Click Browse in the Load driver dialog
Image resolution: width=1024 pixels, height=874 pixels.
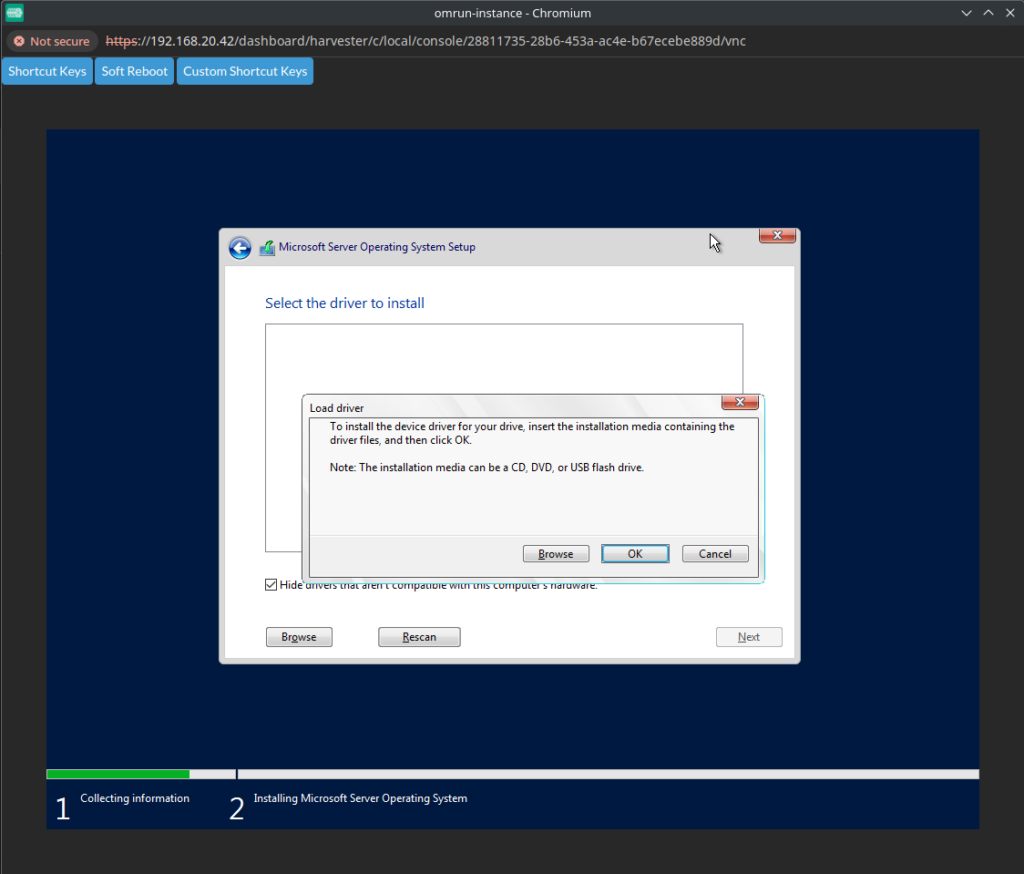click(x=556, y=554)
